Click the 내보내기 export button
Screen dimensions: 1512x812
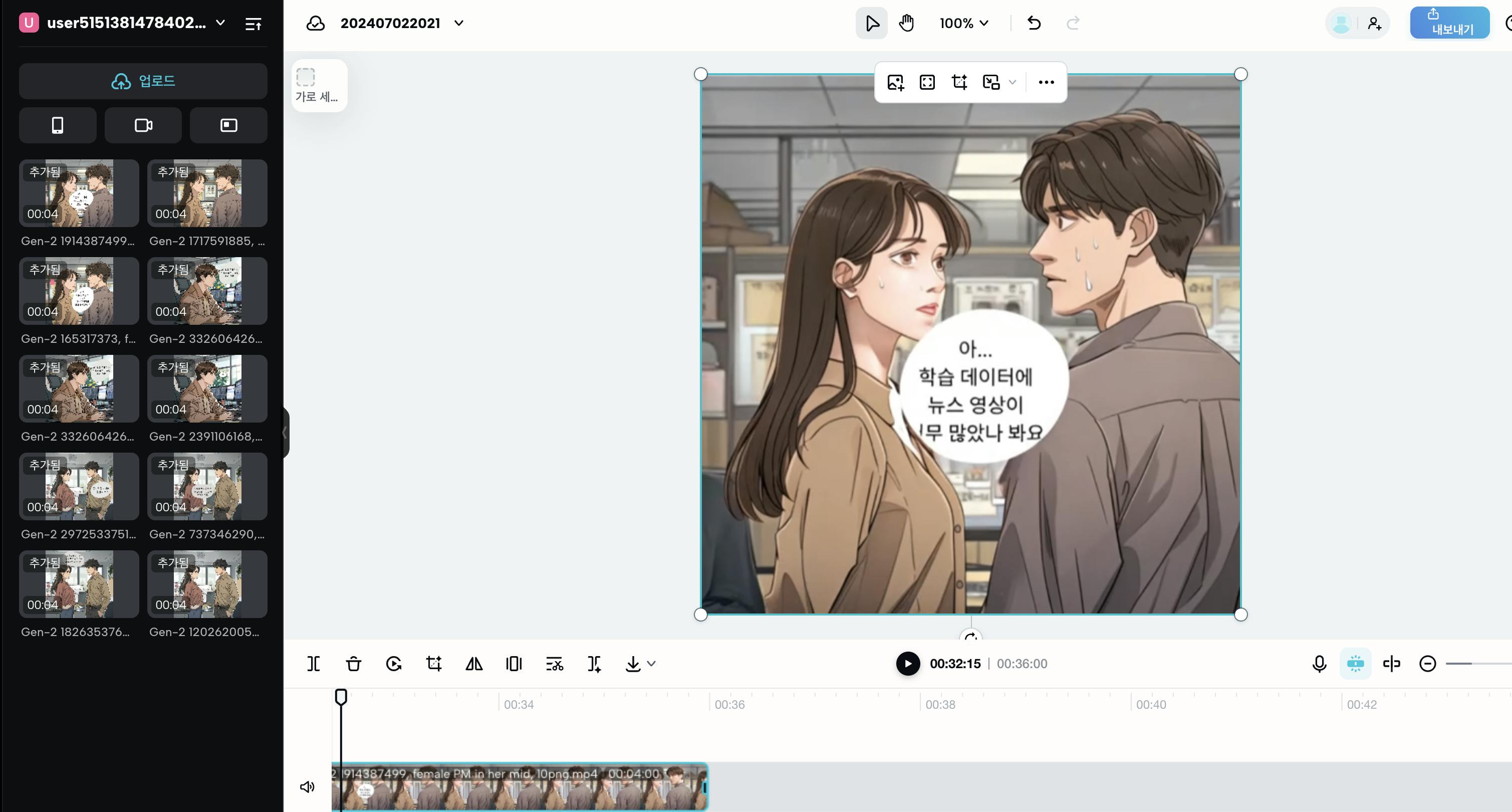tap(1449, 23)
